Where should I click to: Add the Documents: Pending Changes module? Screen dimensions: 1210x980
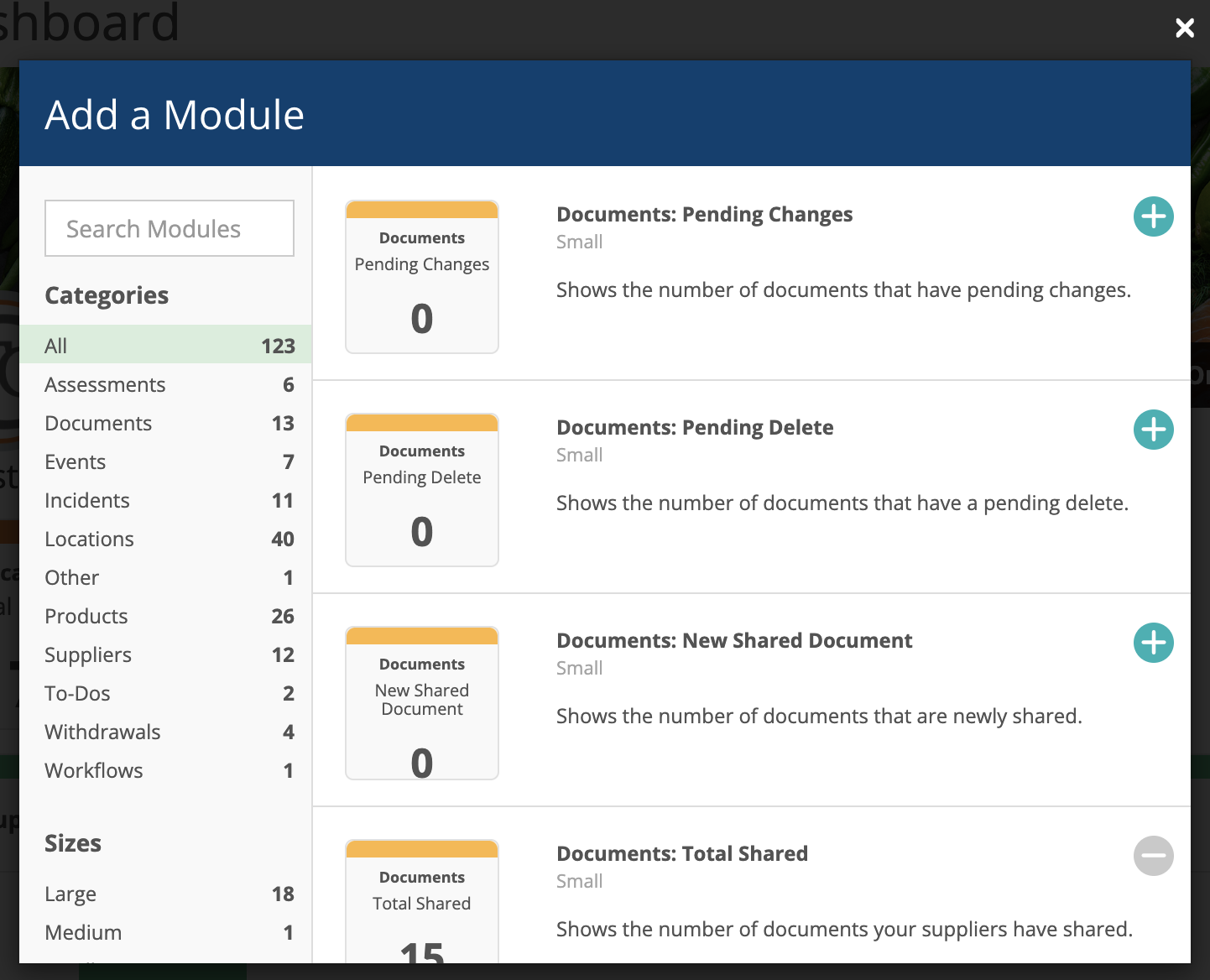tap(1153, 216)
